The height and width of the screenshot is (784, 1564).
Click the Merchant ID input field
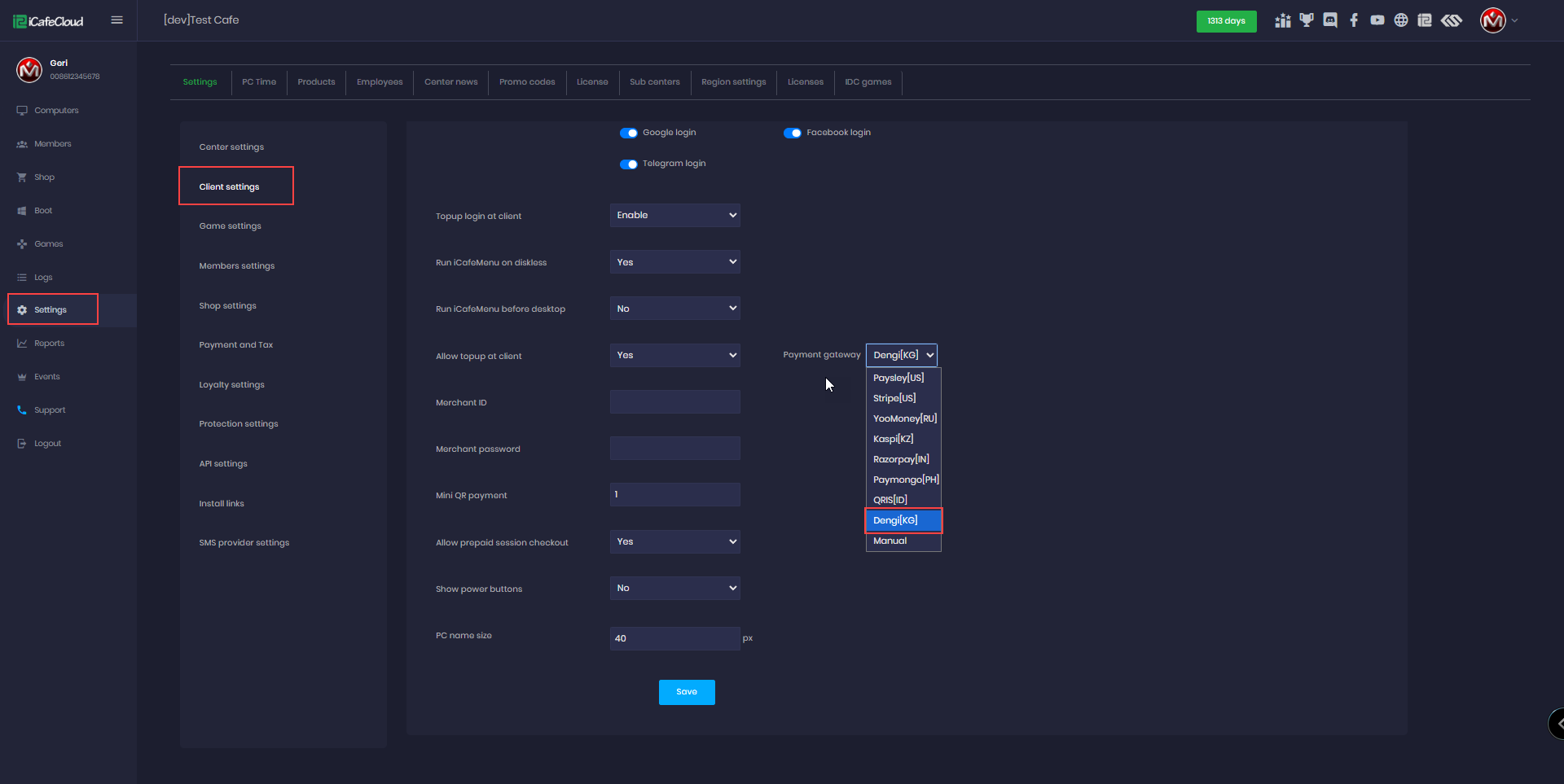point(674,402)
